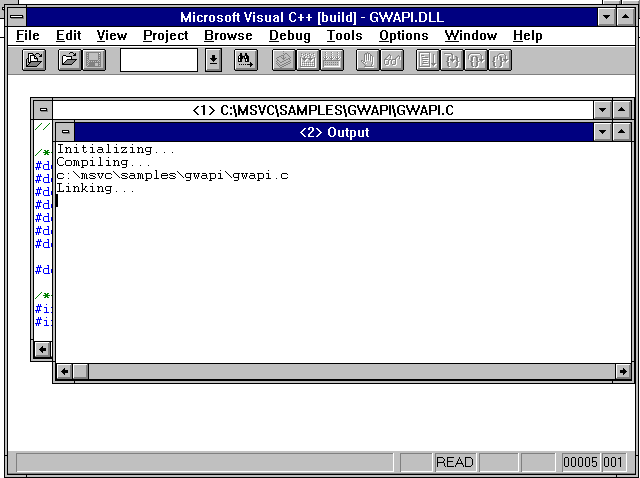640x478 pixels.
Task: Click the Save floppy disk icon
Action: point(93,60)
